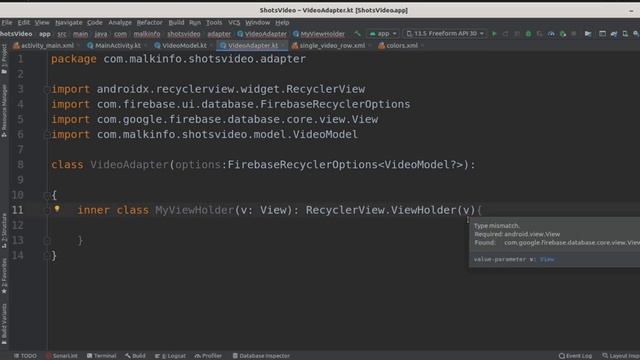Open the Build tool window

[135, 356]
